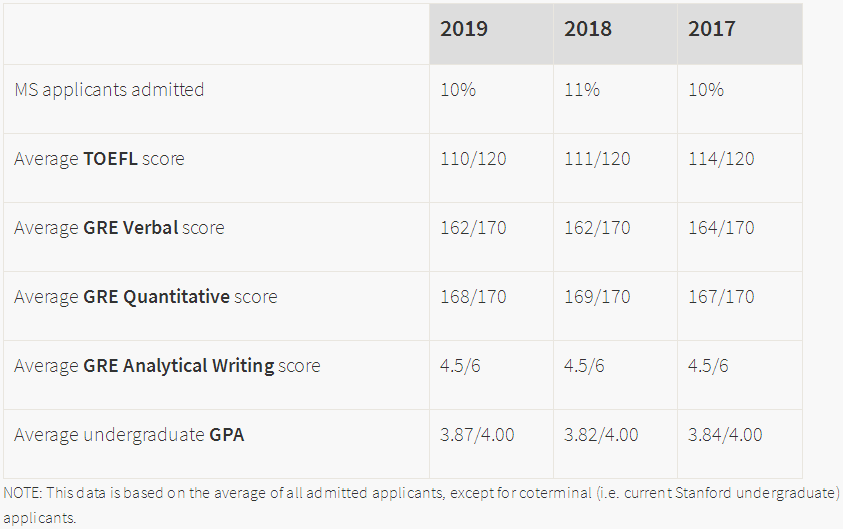Select the 164/170 GRE Verbal cell
Image resolution: width=843 pixels, height=529 pixels.
pos(721,228)
